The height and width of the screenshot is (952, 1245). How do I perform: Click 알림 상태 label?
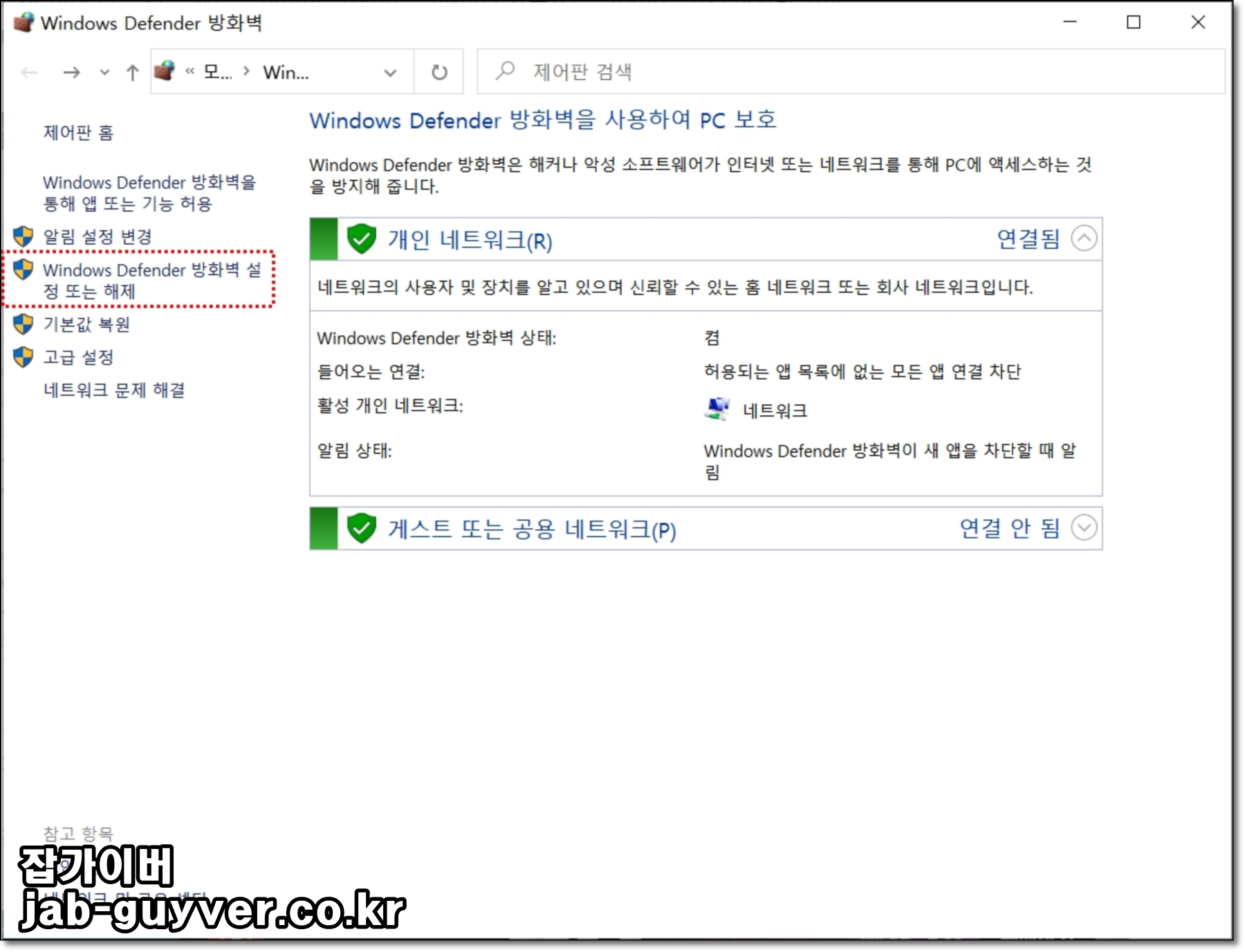pos(354,451)
